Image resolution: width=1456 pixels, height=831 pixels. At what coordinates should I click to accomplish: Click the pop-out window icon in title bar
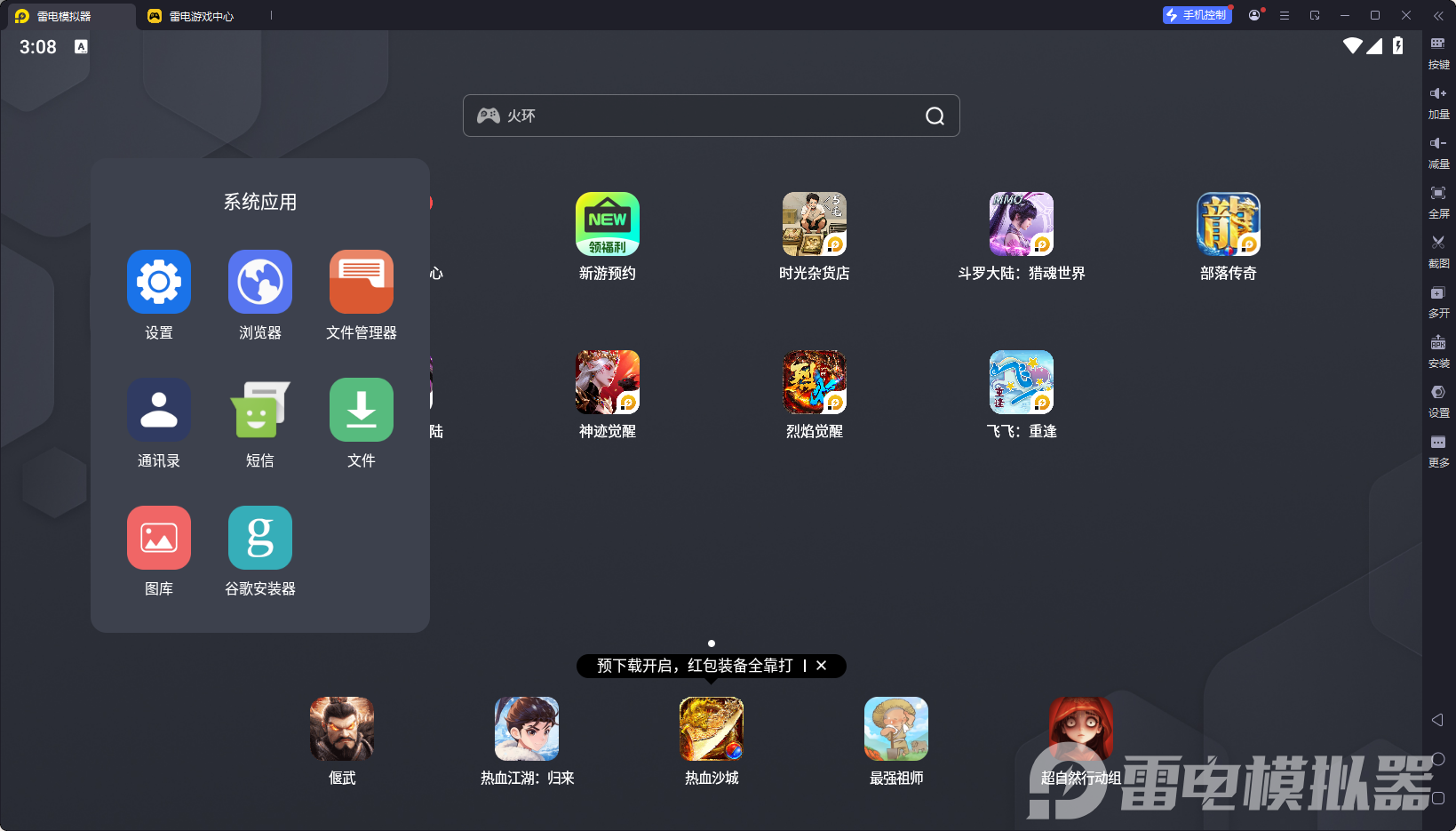[x=1315, y=15]
